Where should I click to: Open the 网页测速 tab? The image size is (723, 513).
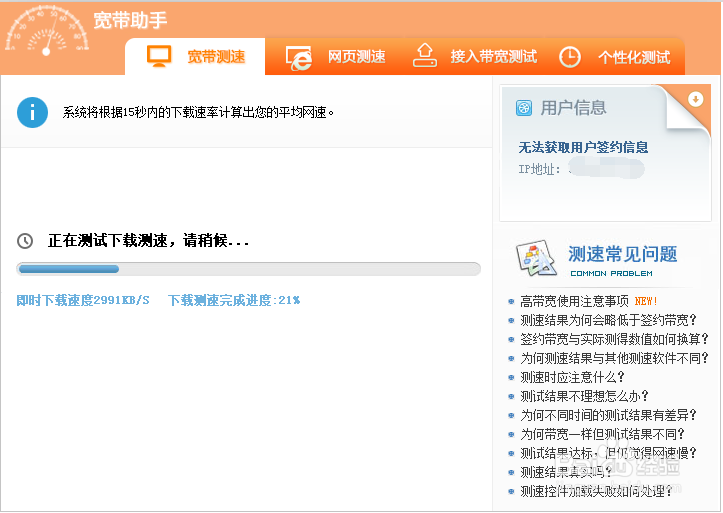(x=335, y=57)
